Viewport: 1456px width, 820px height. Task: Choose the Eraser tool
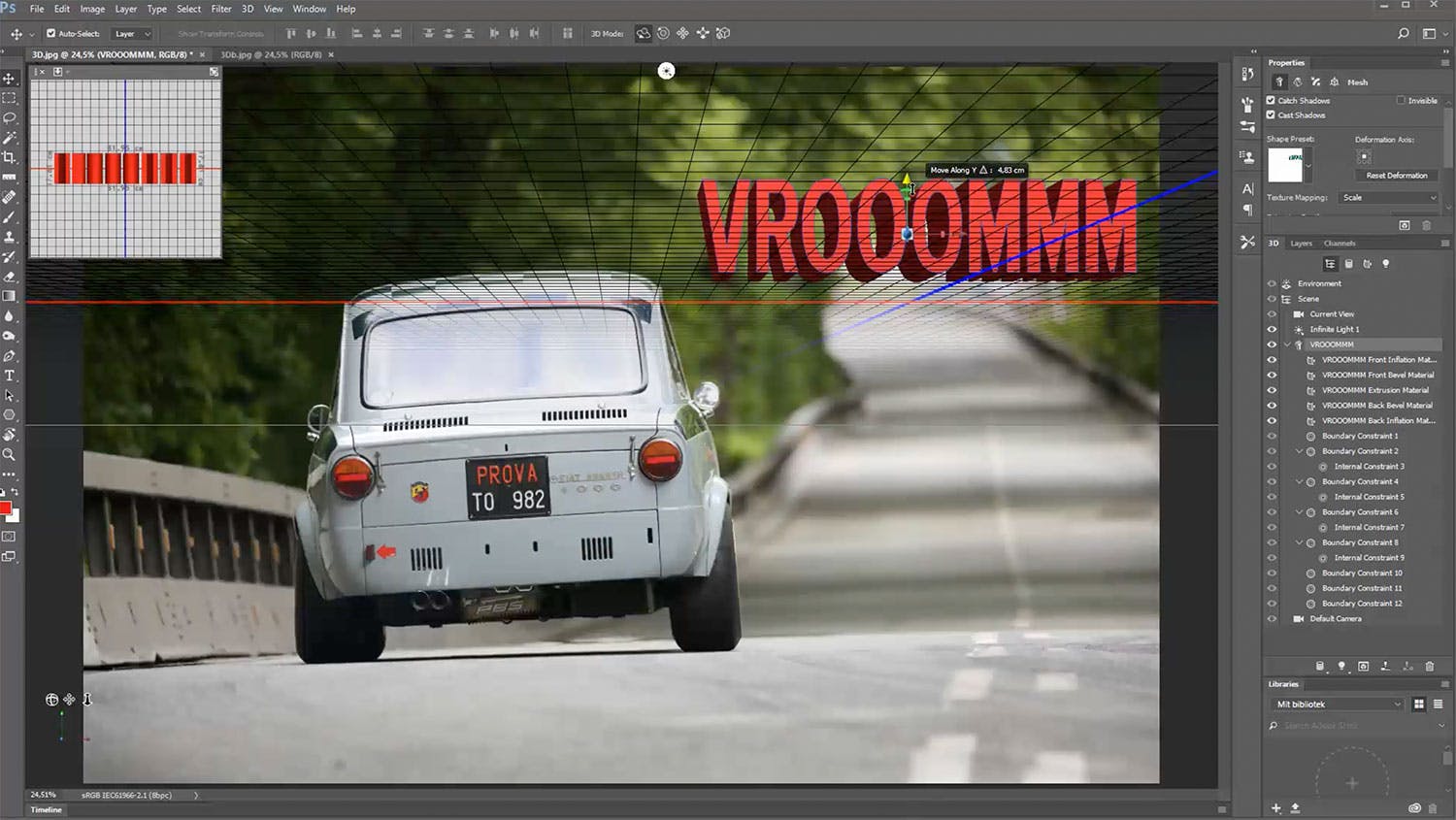point(10,277)
